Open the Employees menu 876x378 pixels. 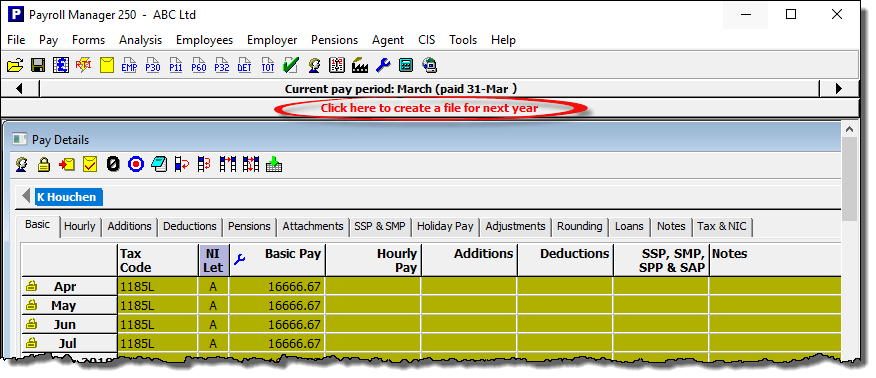(x=204, y=40)
